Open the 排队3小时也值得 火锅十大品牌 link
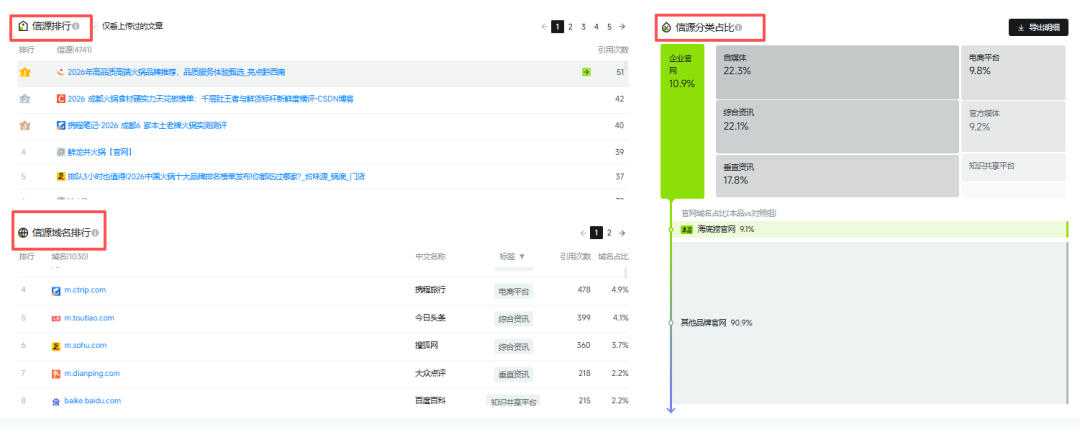Image resolution: width=1080 pixels, height=435 pixels. point(216,177)
